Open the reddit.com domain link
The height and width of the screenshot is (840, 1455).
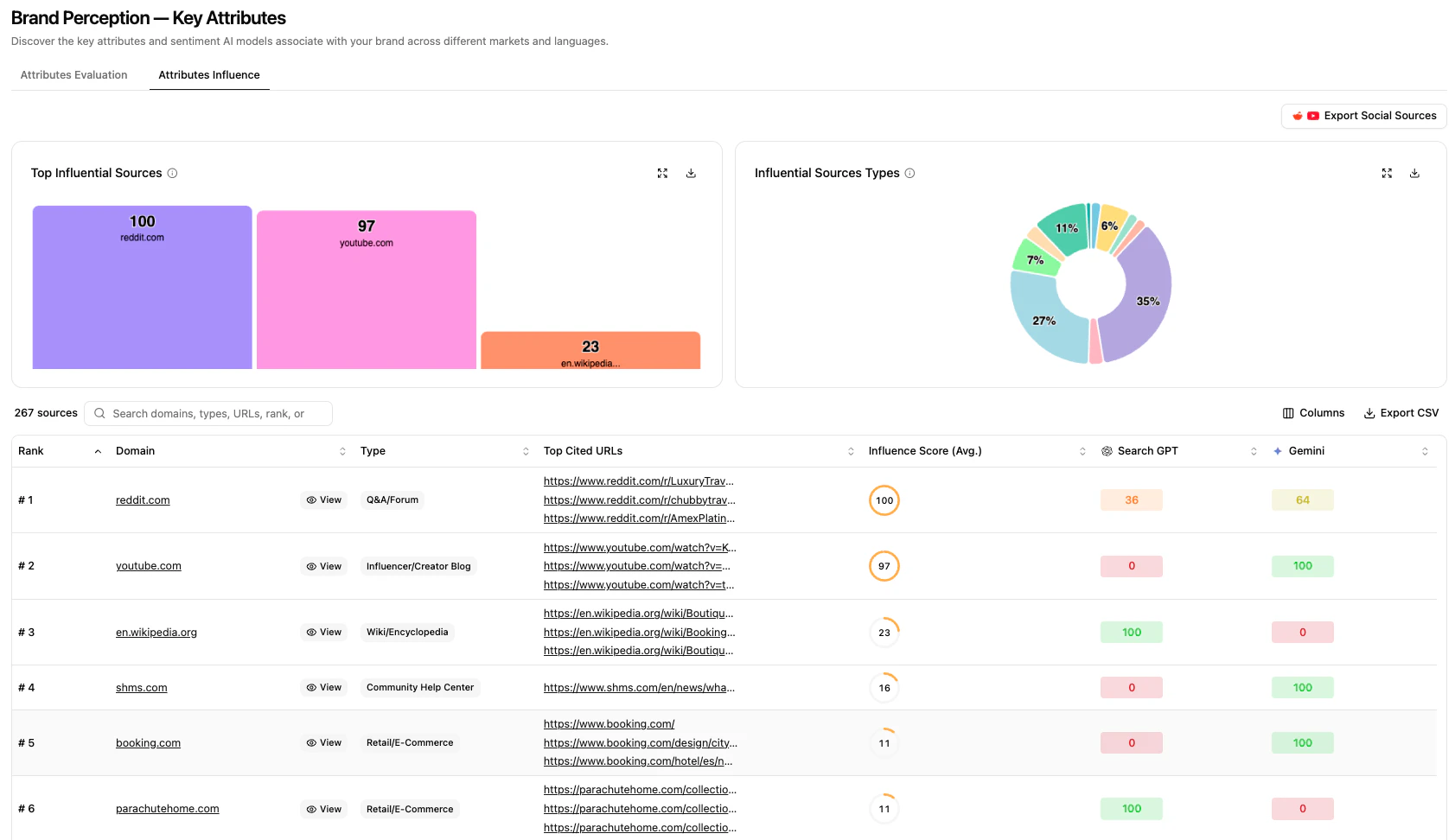click(x=143, y=500)
